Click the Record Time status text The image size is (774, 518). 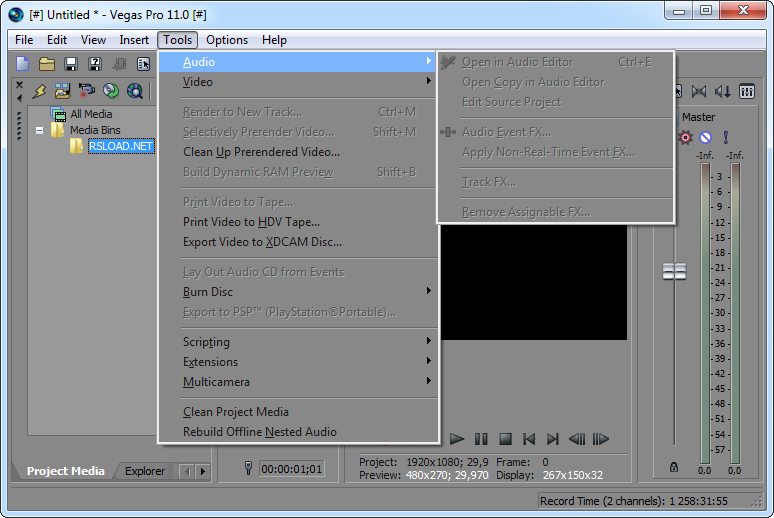[x=633, y=501]
